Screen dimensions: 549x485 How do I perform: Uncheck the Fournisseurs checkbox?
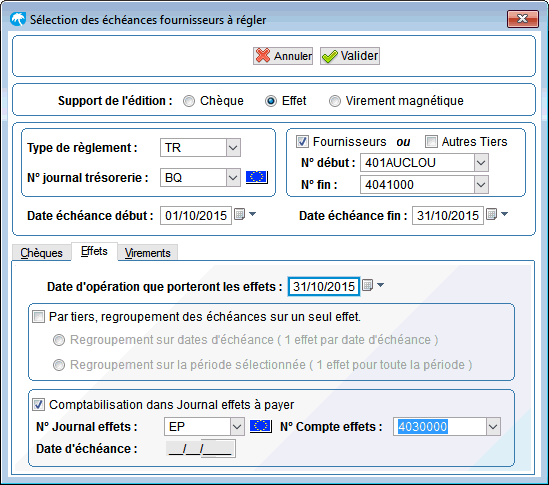click(x=302, y=142)
